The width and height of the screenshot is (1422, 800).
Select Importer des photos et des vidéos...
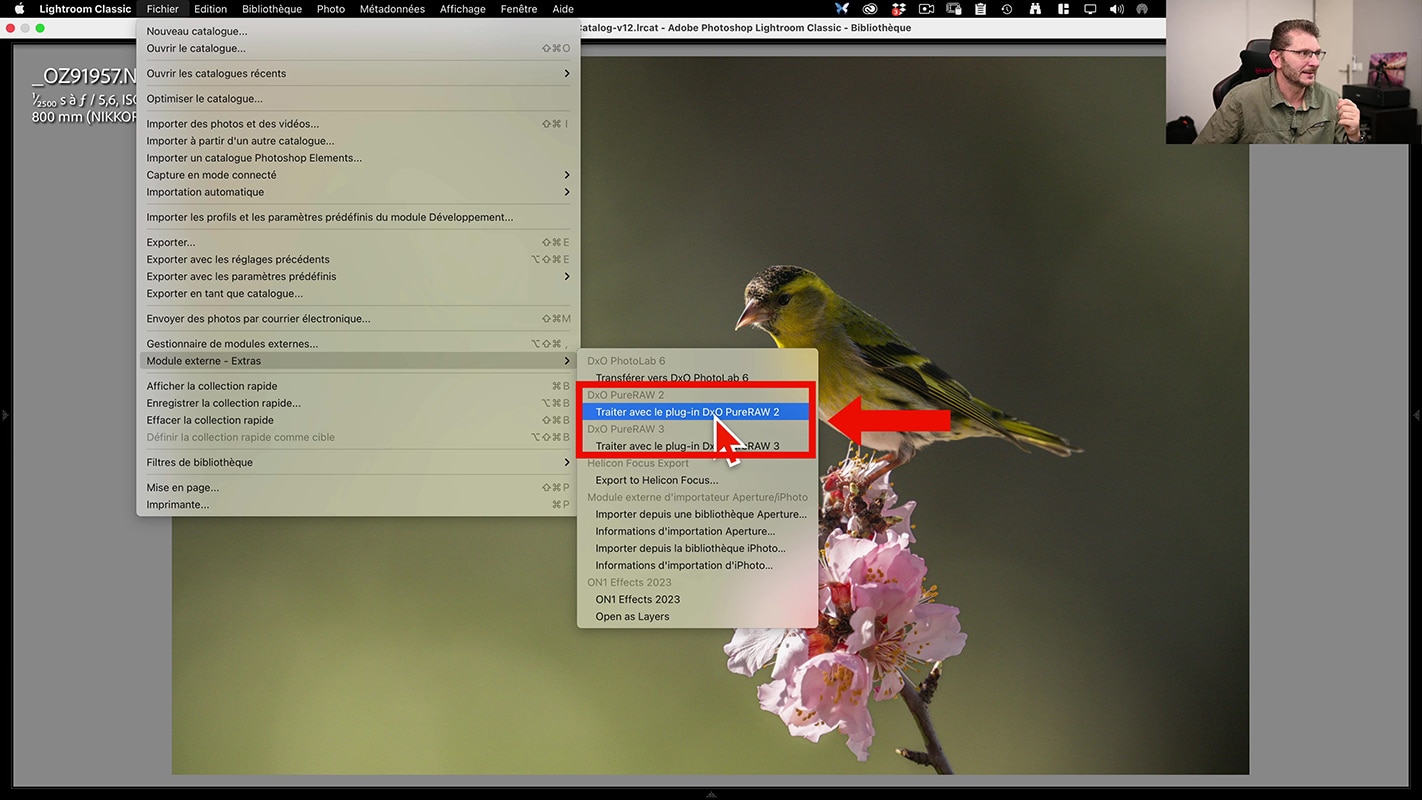(x=358, y=124)
